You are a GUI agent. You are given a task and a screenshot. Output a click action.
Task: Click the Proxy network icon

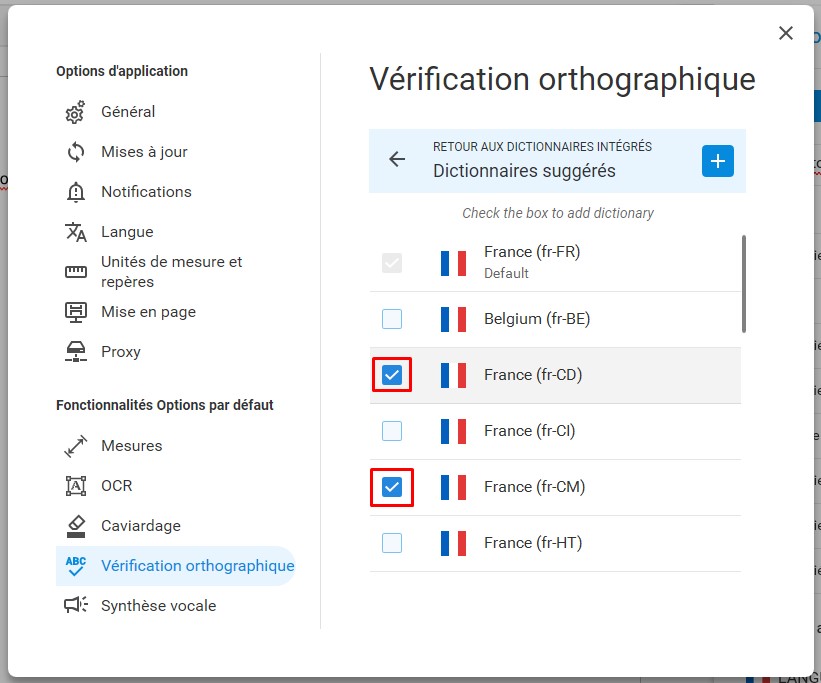click(75, 352)
